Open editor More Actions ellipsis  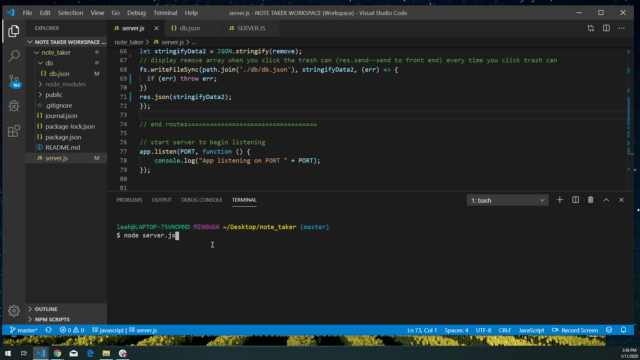[622, 28]
